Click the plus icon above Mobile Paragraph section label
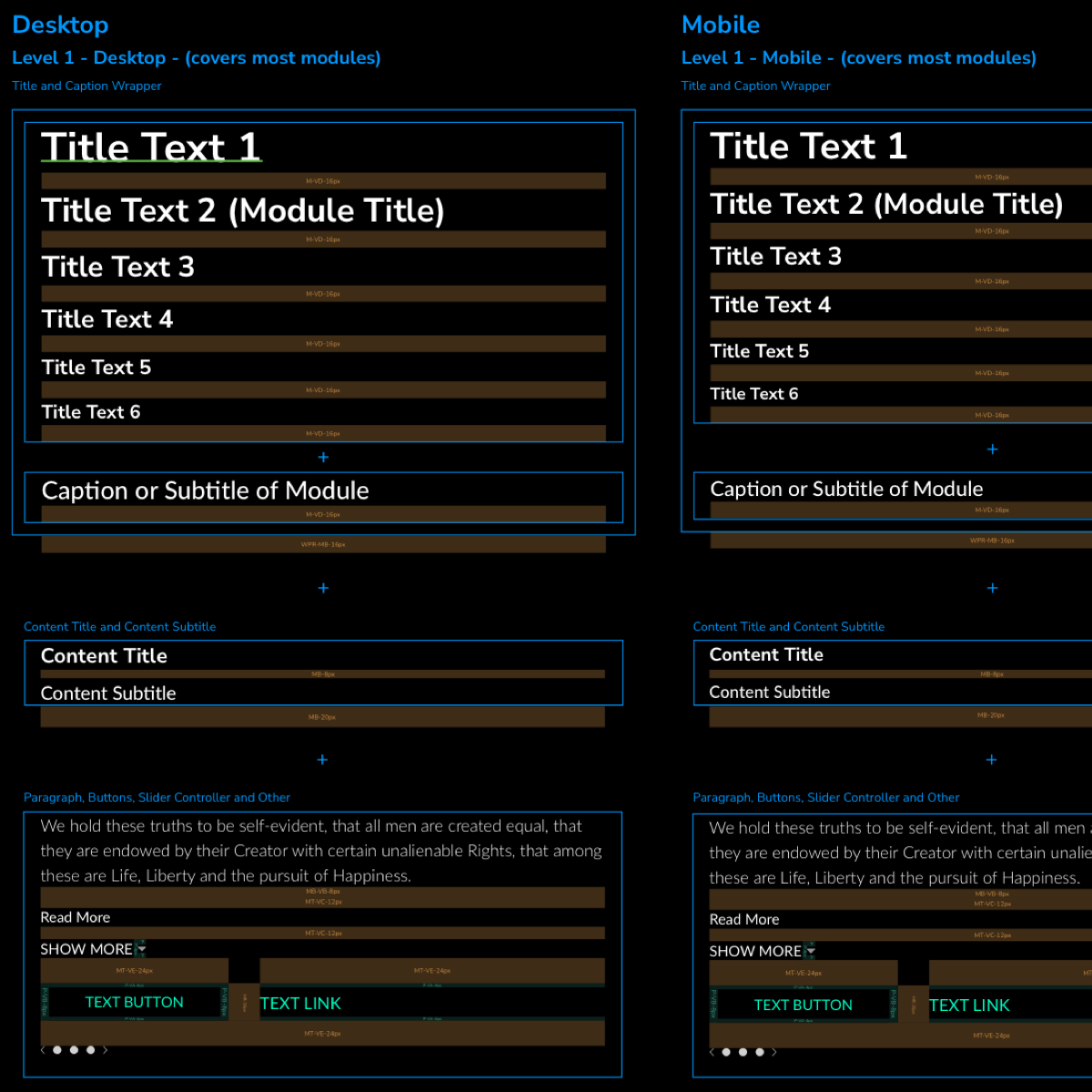Viewport: 1092px width, 1092px height. (992, 760)
